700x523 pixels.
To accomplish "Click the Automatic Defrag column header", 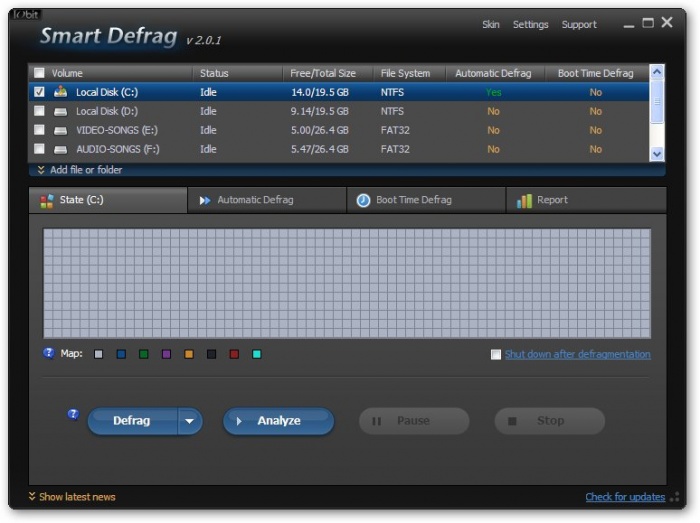I will point(496,73).
